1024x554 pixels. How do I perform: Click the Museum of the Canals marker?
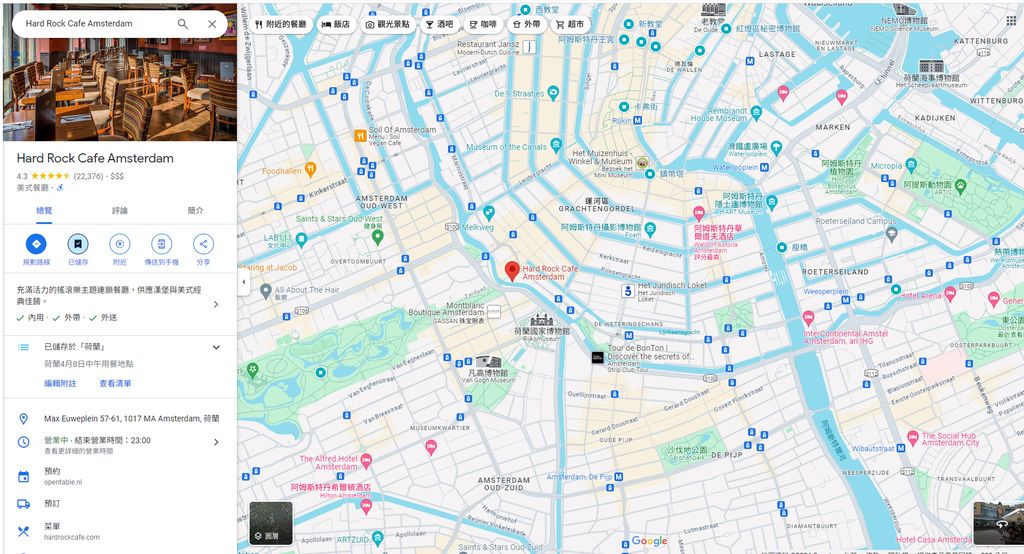click(556, 144)
